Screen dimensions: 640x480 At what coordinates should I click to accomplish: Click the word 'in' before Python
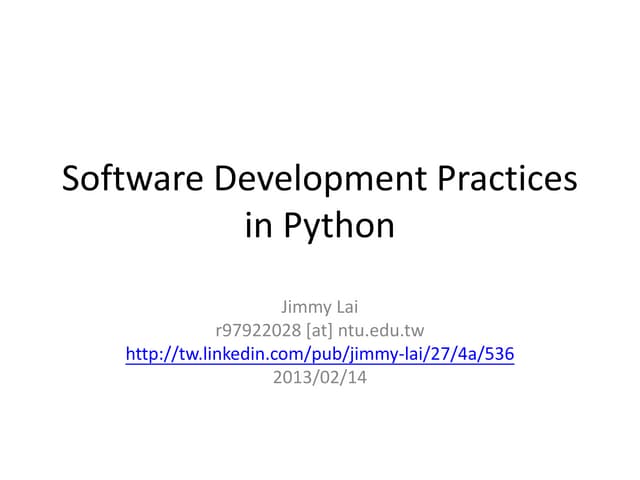tap(258, 225)
